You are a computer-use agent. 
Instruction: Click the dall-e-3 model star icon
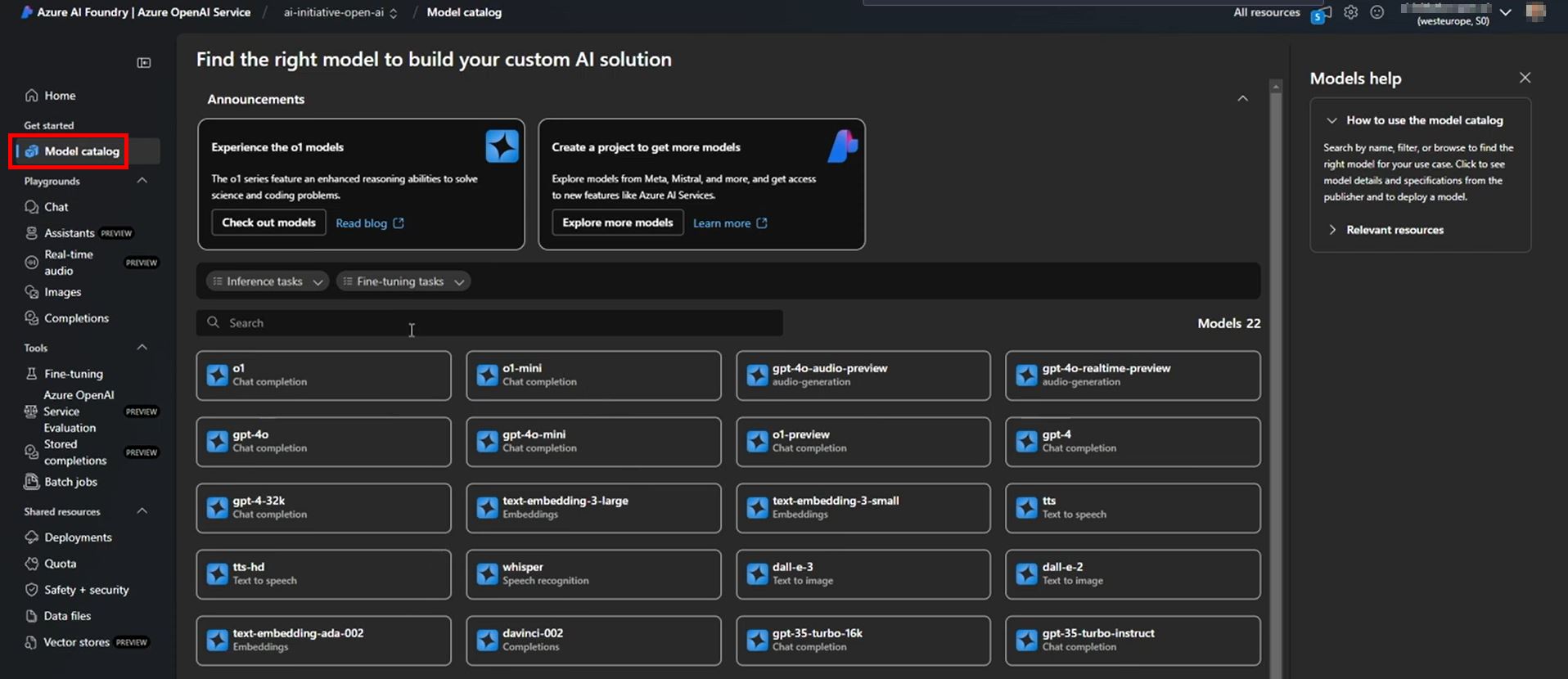tap(758, 574)
